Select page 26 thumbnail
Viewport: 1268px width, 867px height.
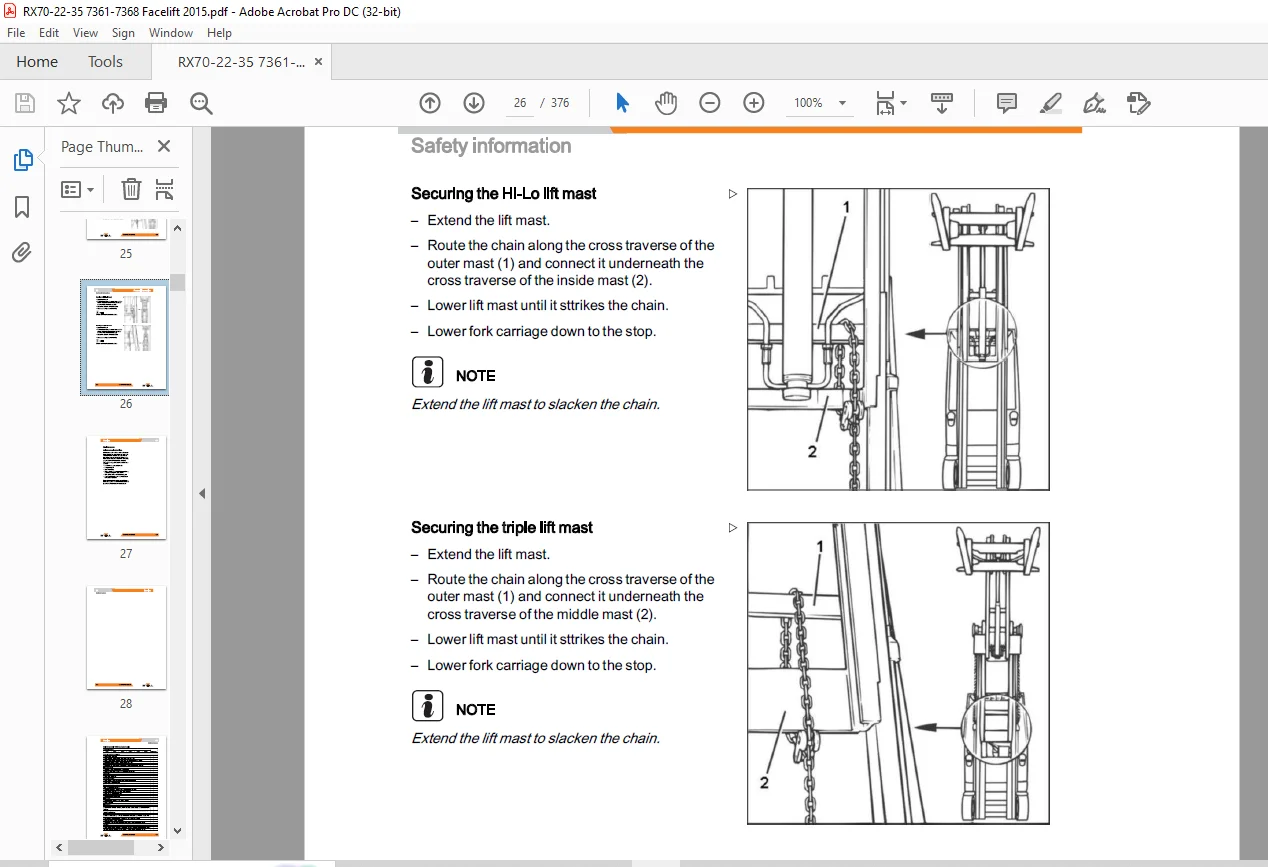click(126, 338)
